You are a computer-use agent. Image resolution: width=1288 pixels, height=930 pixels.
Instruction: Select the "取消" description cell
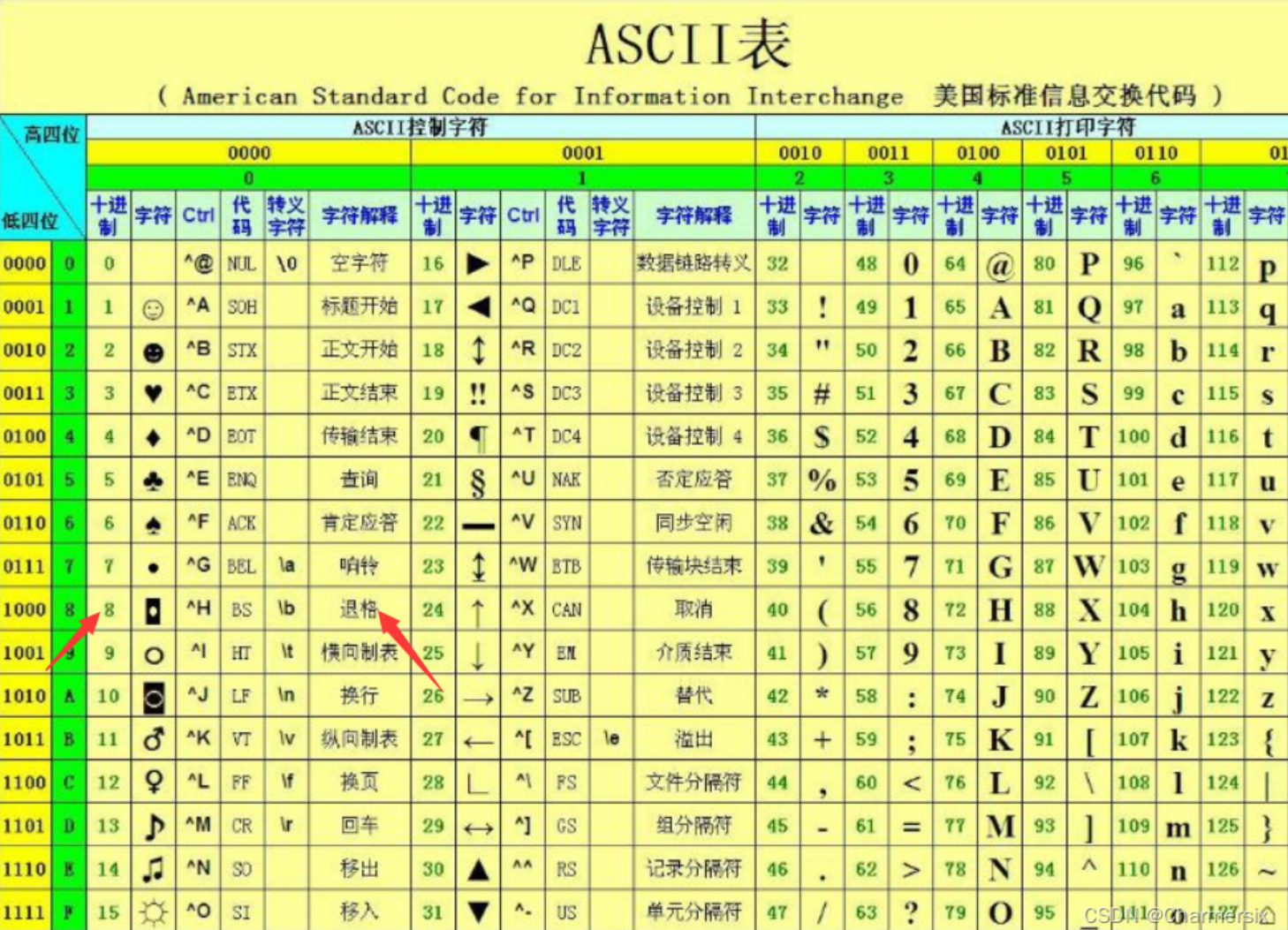693,609
